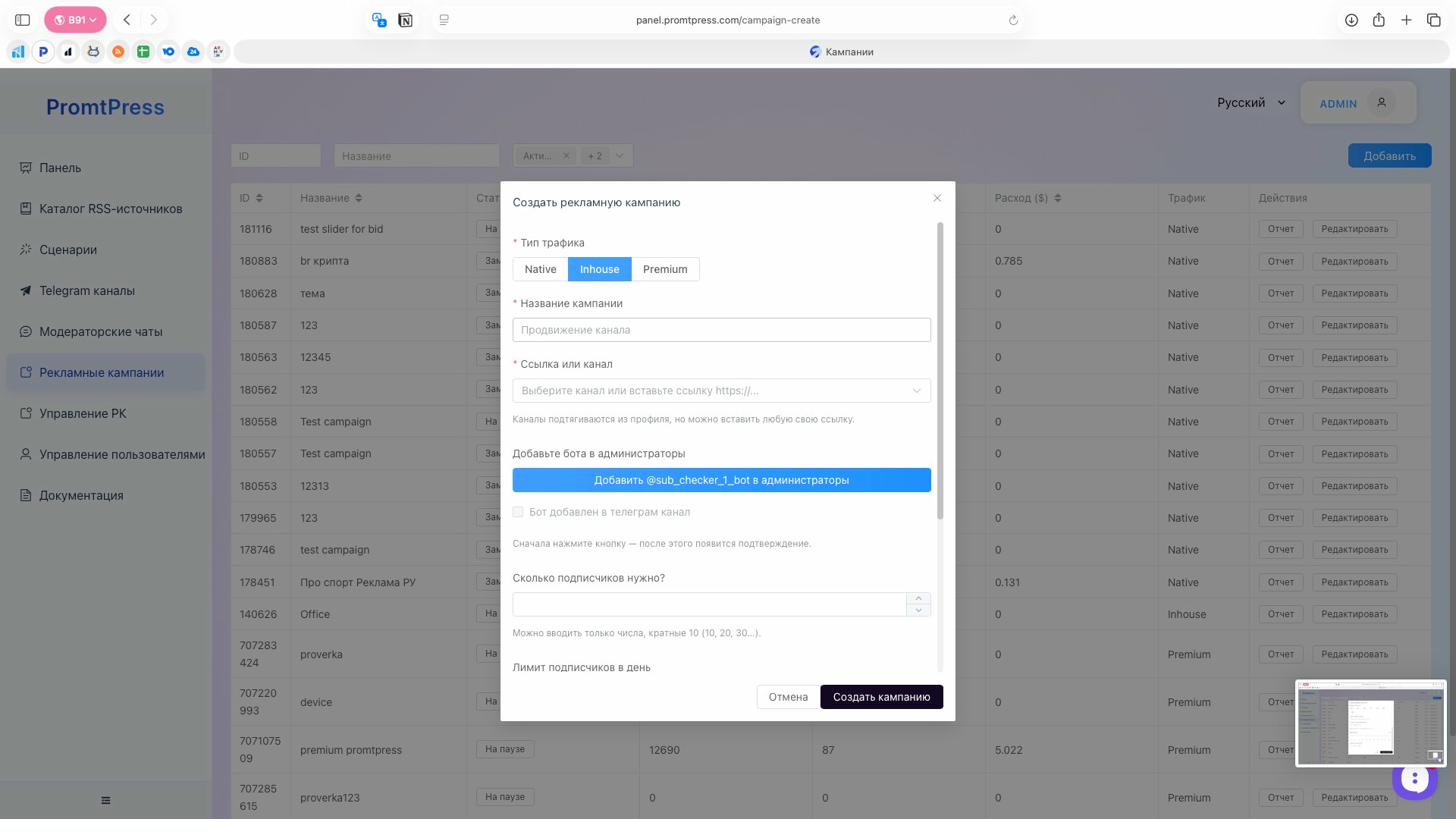This screenshot has height=840, width=1456.
Task: Click the Модераторские чаты chat bubble icon
Action: [26, 332]
